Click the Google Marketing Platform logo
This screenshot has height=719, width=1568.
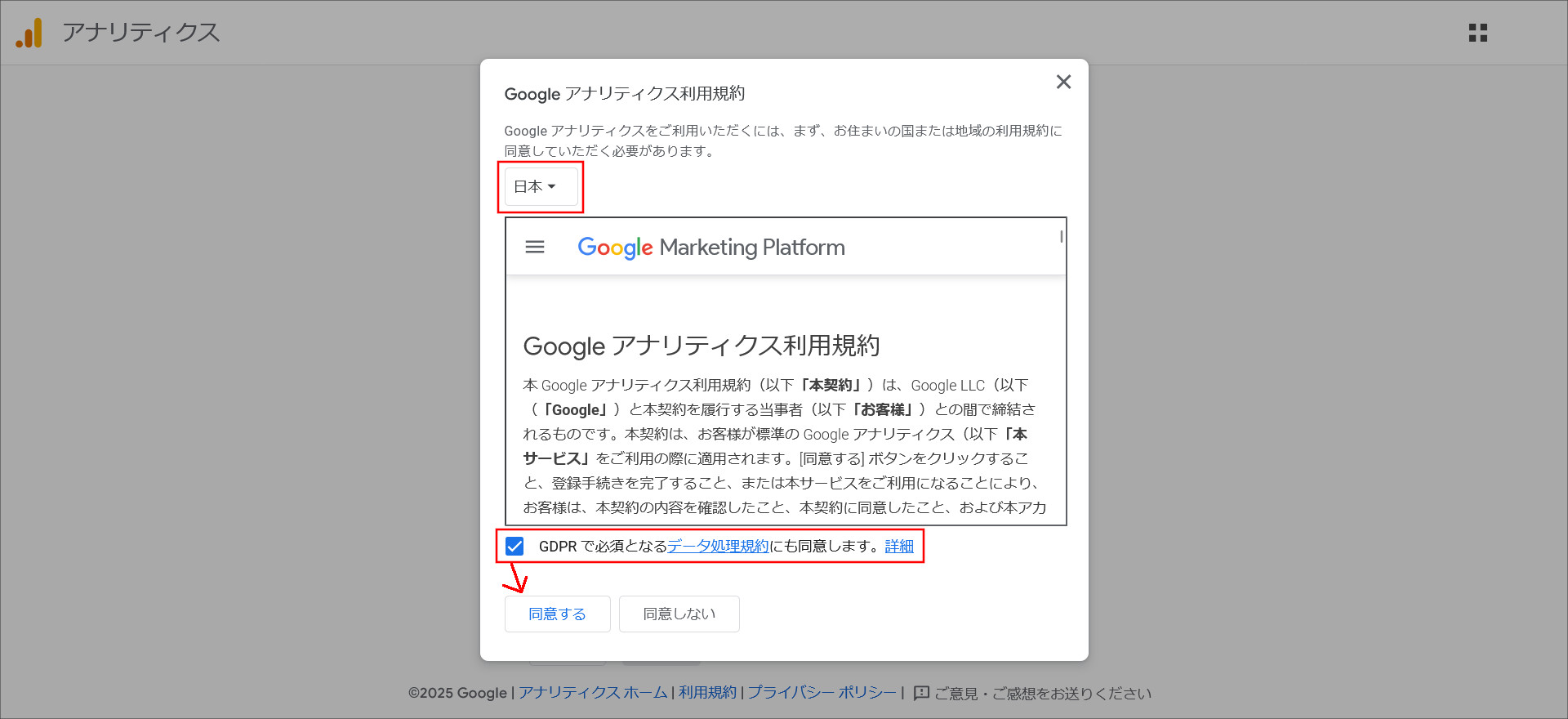point(711,248)
